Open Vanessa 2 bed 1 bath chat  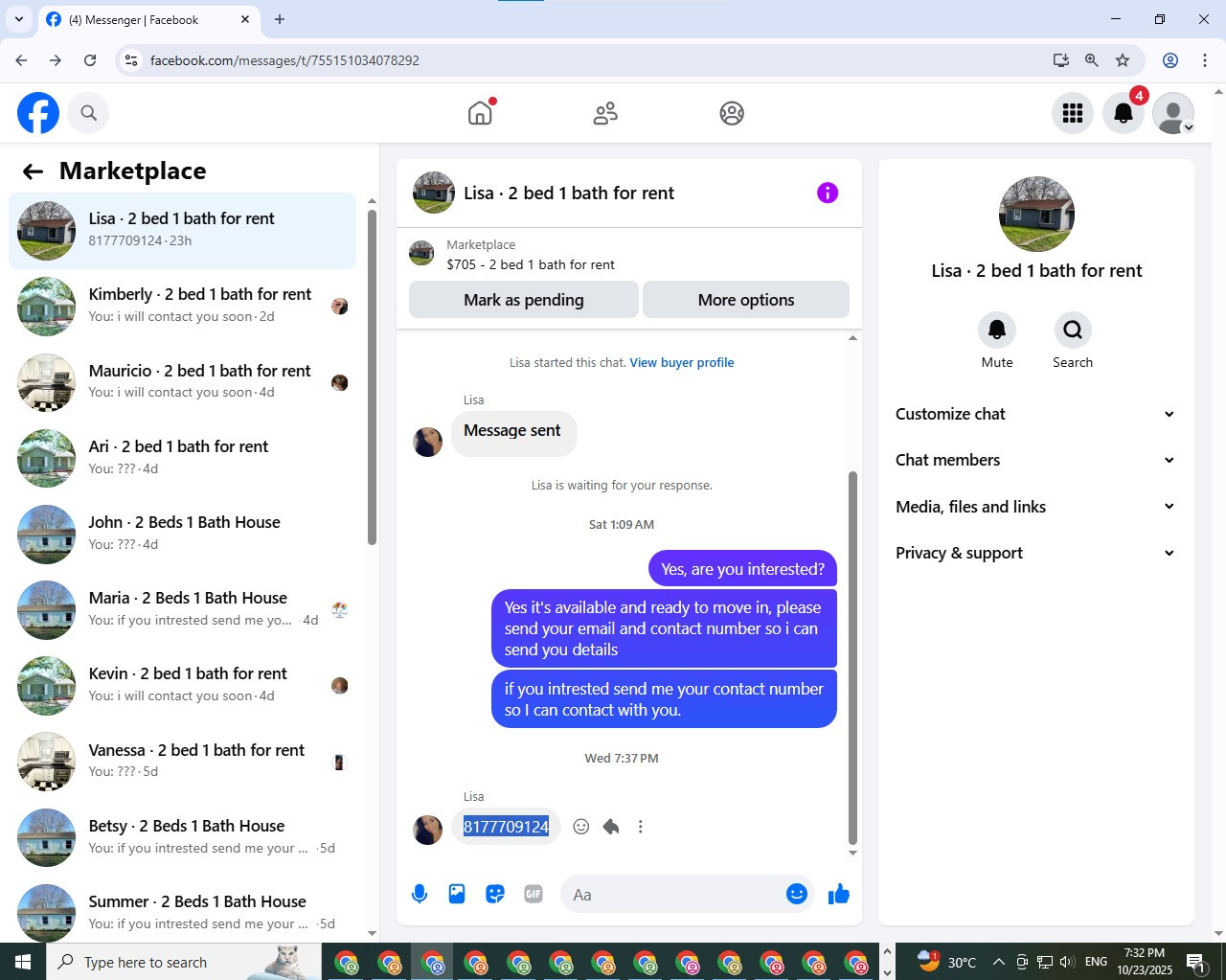tap(182, 762)
